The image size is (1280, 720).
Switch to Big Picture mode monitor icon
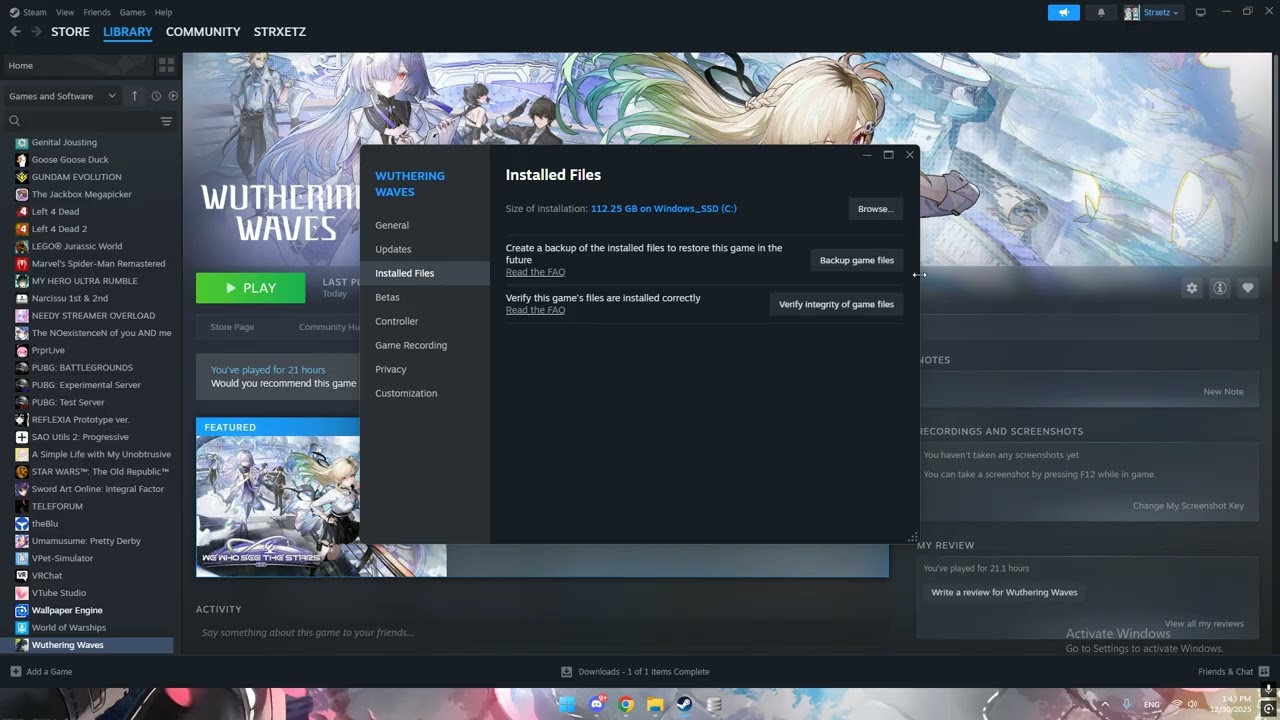coord(1200,12)
